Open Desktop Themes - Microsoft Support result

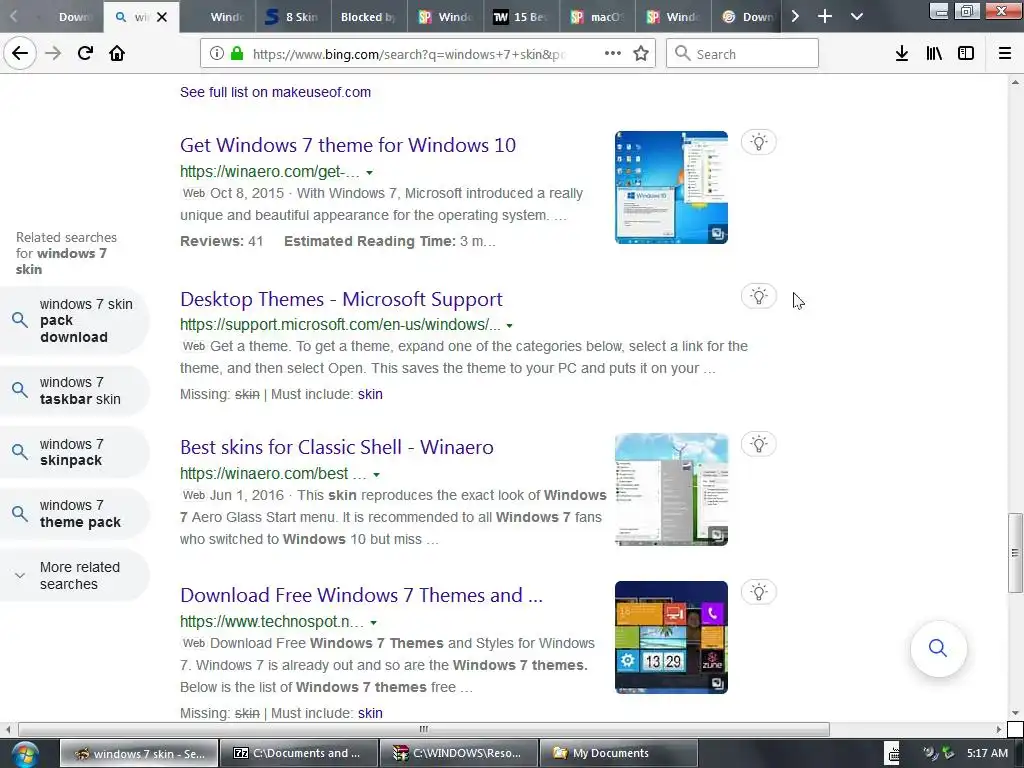click(x=342, y=299)
